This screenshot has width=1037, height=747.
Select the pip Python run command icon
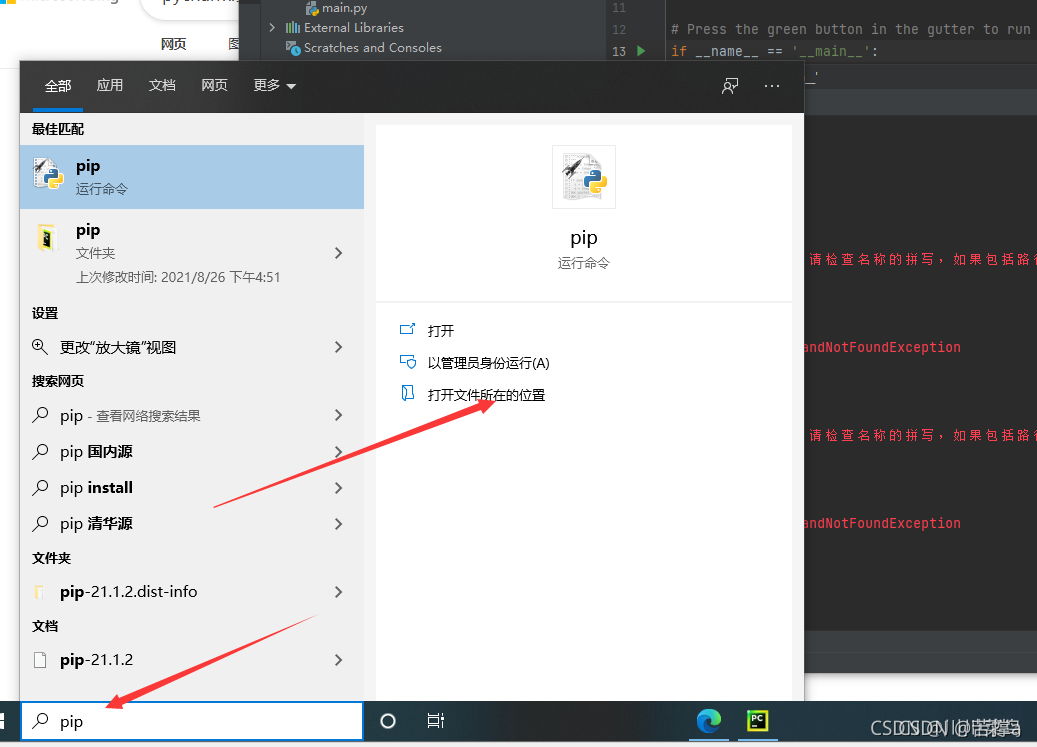pos(48,175)
